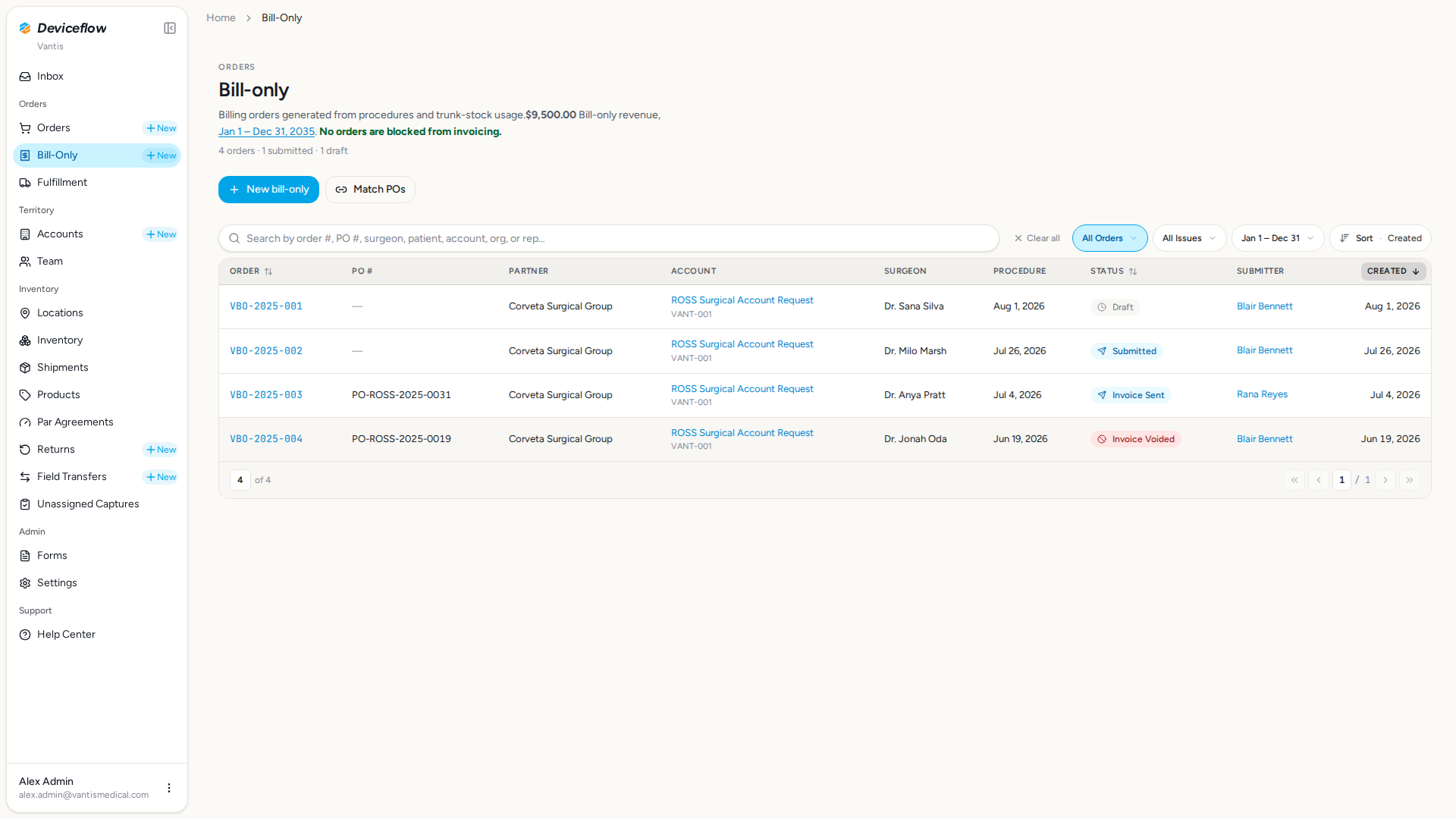Open submitter Rana Reyes link
Image resolution: width=1456 pixels, height=819 pixels.
[x=1262, y=394]
